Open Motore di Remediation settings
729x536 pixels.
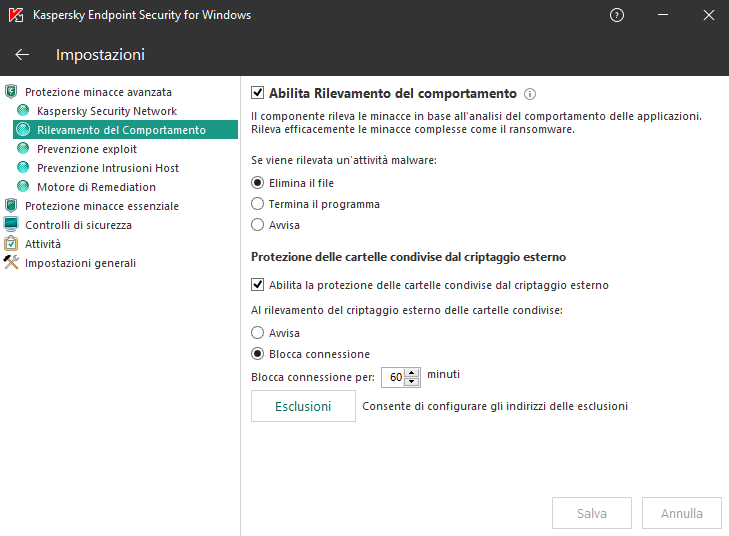[96, 187]
